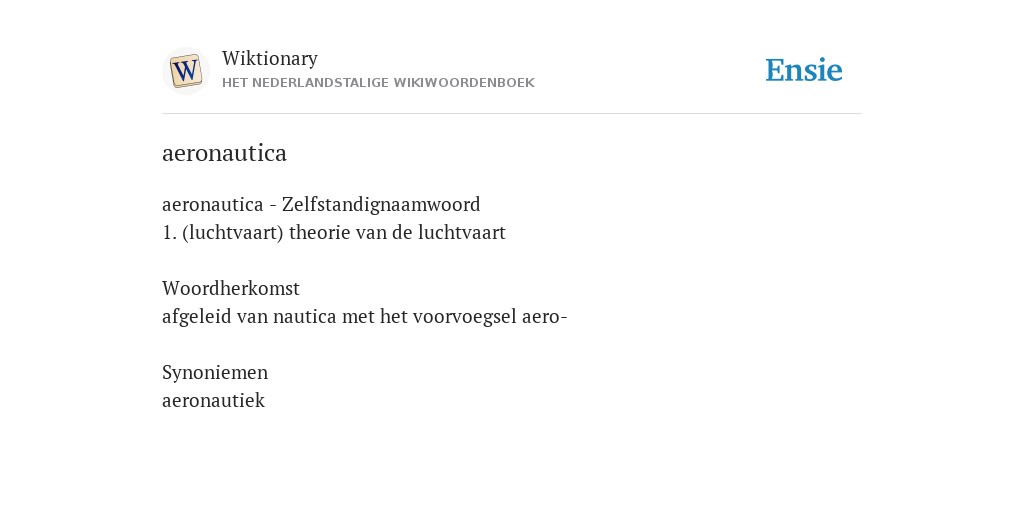Image resolution: width=1024 pixels, height=512 pixels.
Task: Click the Wiktionary source title
Action: [x=270, y=58]
